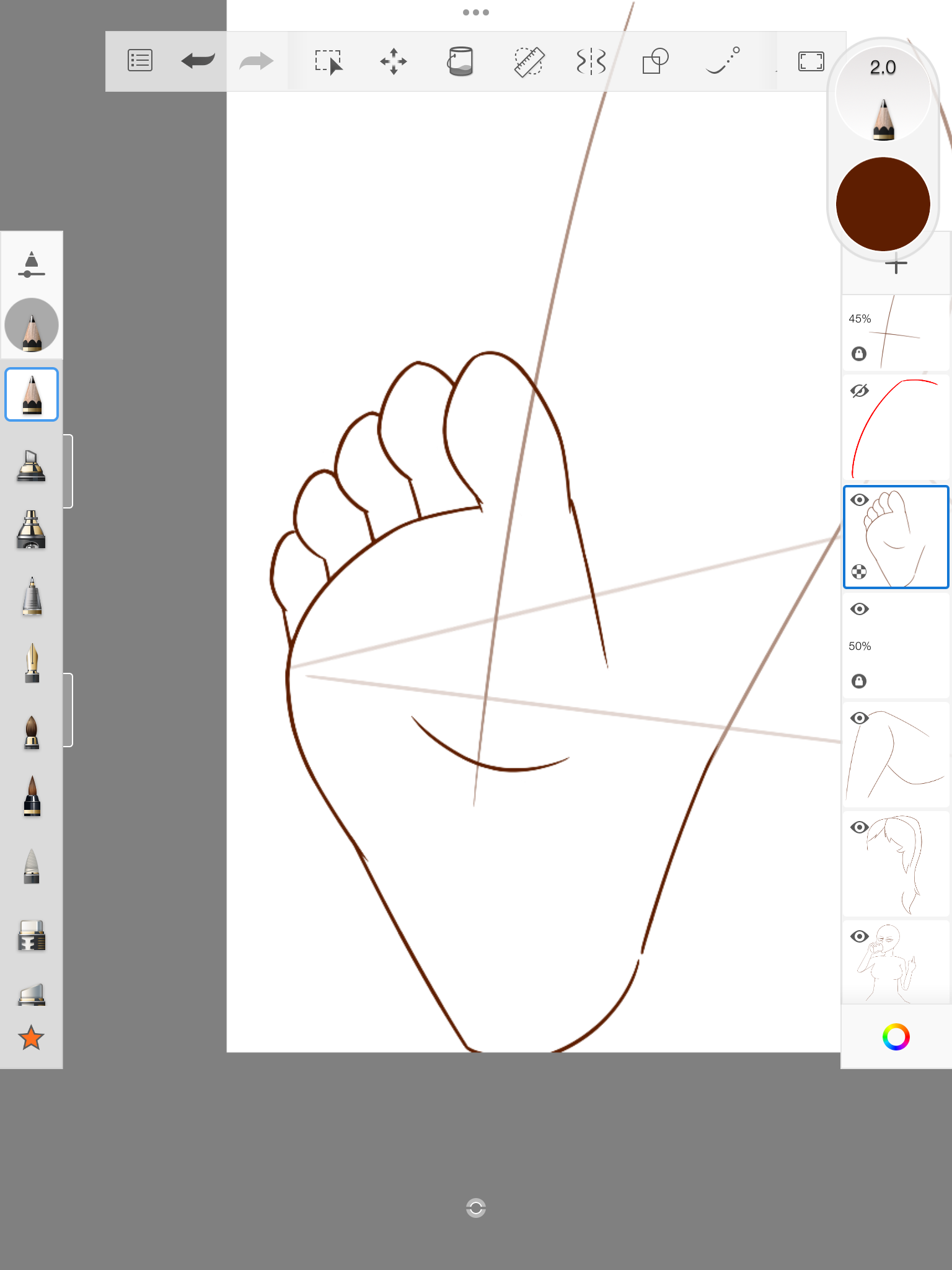Unlock the 50% opacity layer
This screenshot has height=1270, width=952.
point(859,681)
